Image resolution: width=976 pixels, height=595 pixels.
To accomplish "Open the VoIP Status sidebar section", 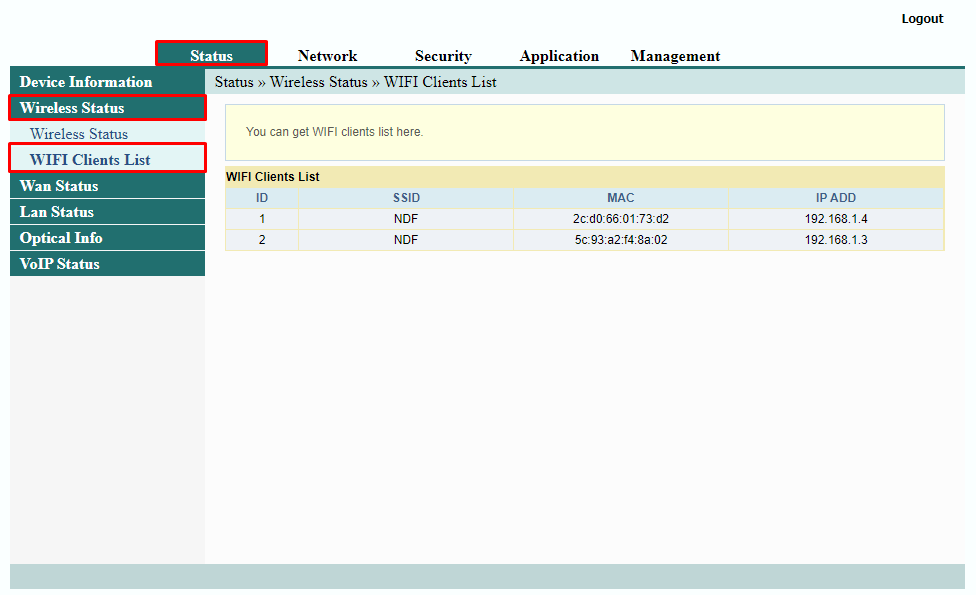I will tap(60, 264).
